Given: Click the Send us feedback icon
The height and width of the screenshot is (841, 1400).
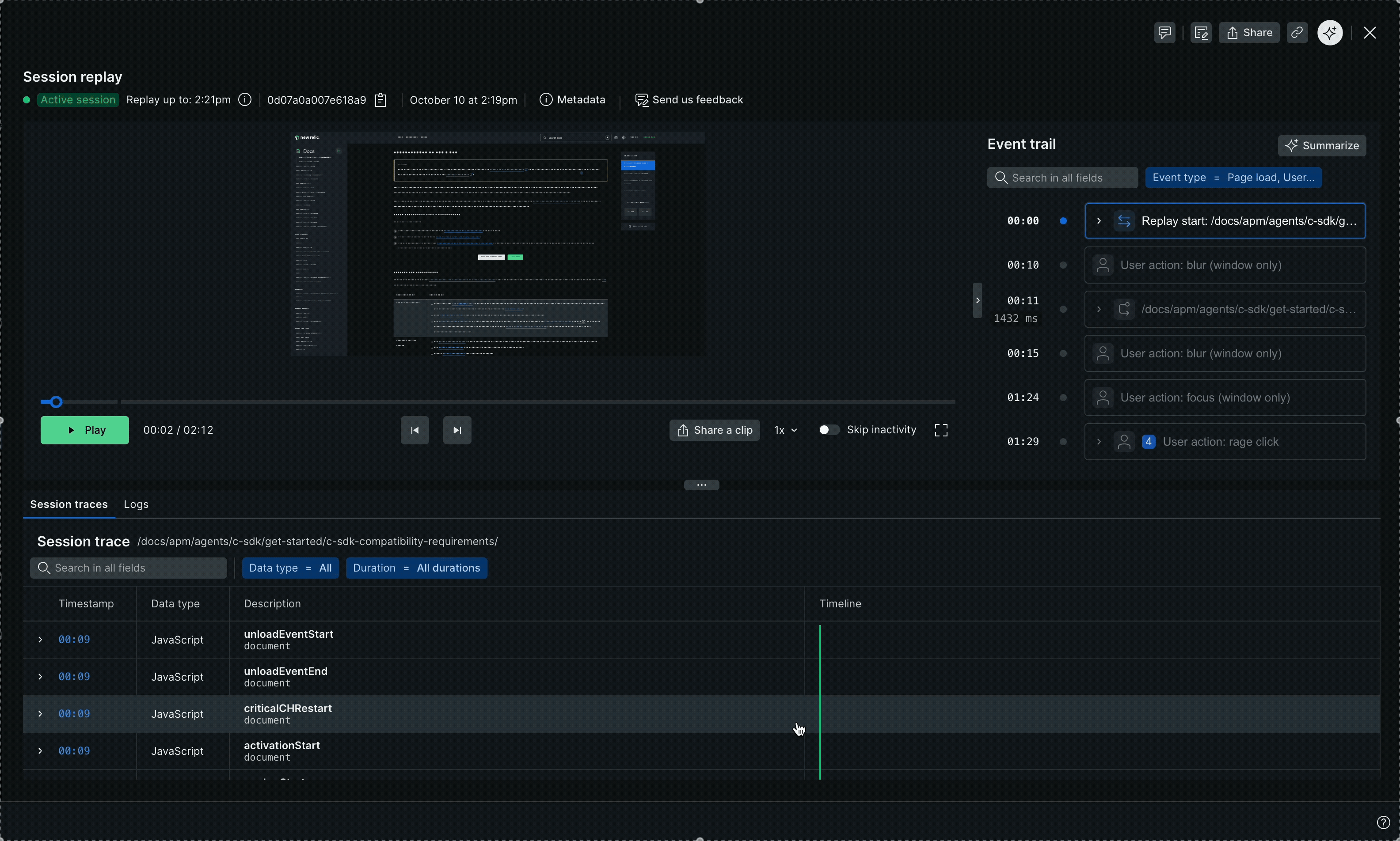Looking at the screenshot, I should (x=642, y=100).
